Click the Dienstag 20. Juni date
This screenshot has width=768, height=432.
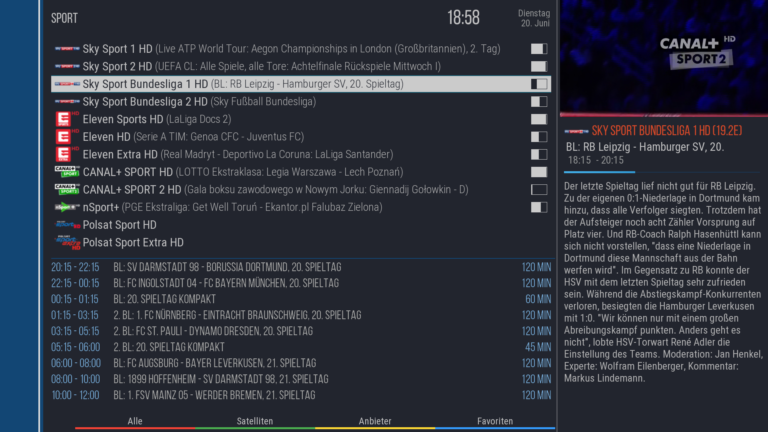(534, 19)
